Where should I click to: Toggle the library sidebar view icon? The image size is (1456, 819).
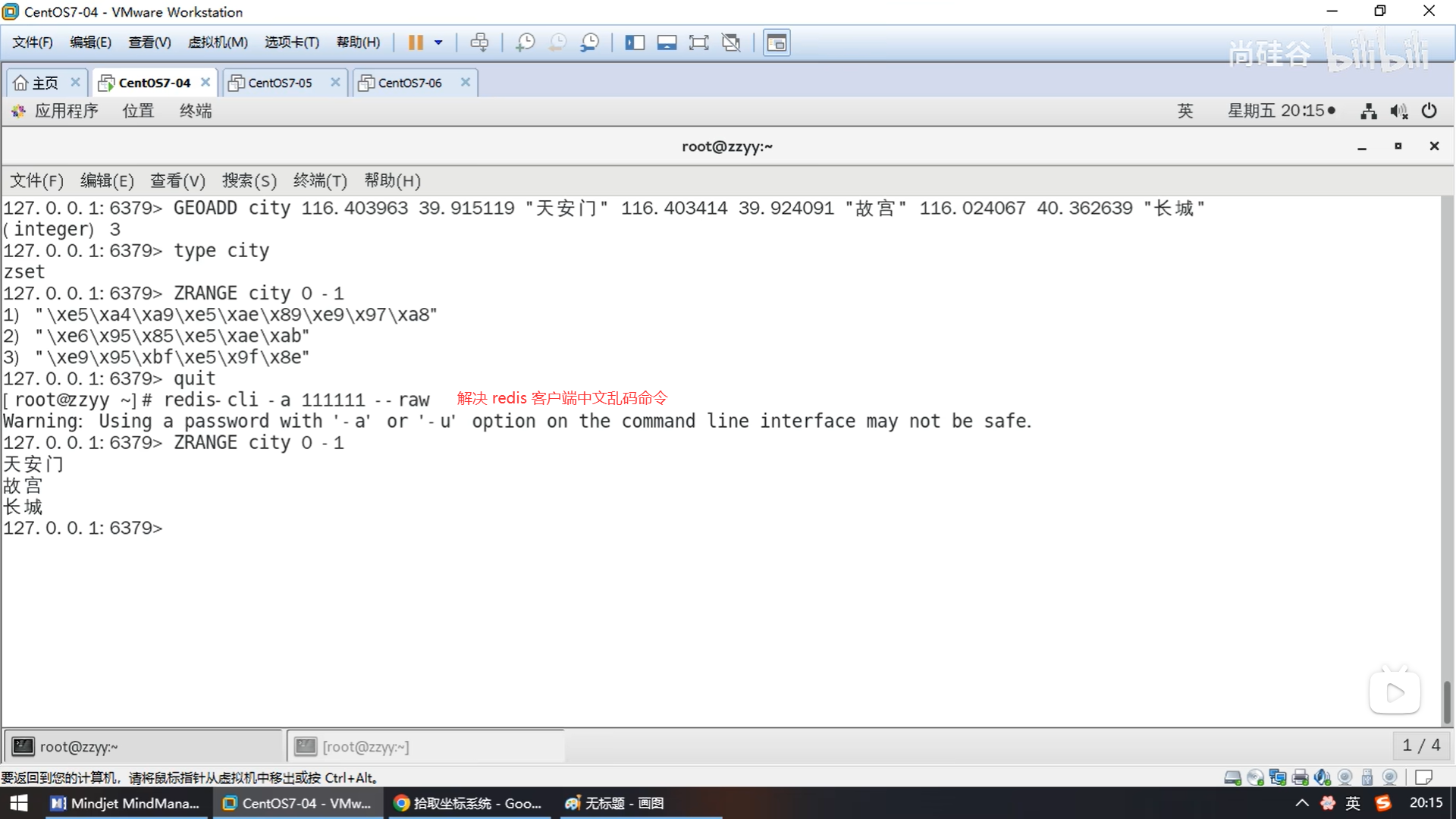[635, 42]
